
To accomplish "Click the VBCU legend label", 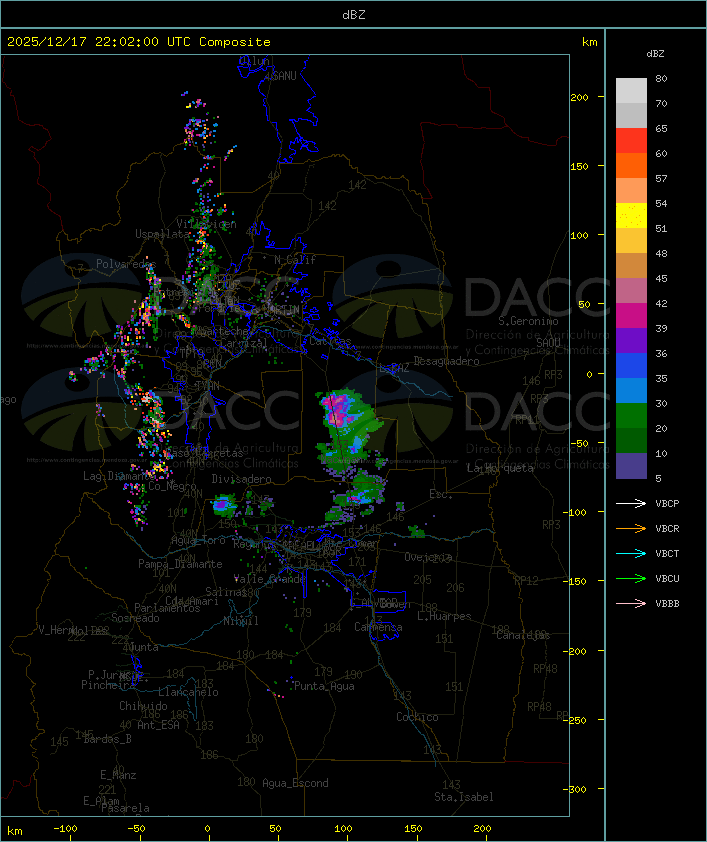I will (667, 579).
